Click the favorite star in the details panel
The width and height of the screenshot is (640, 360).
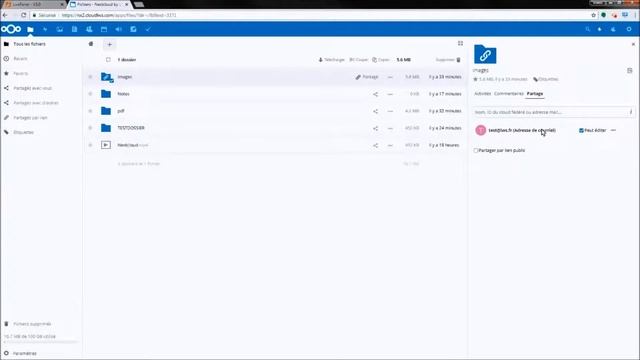point(475,79)
